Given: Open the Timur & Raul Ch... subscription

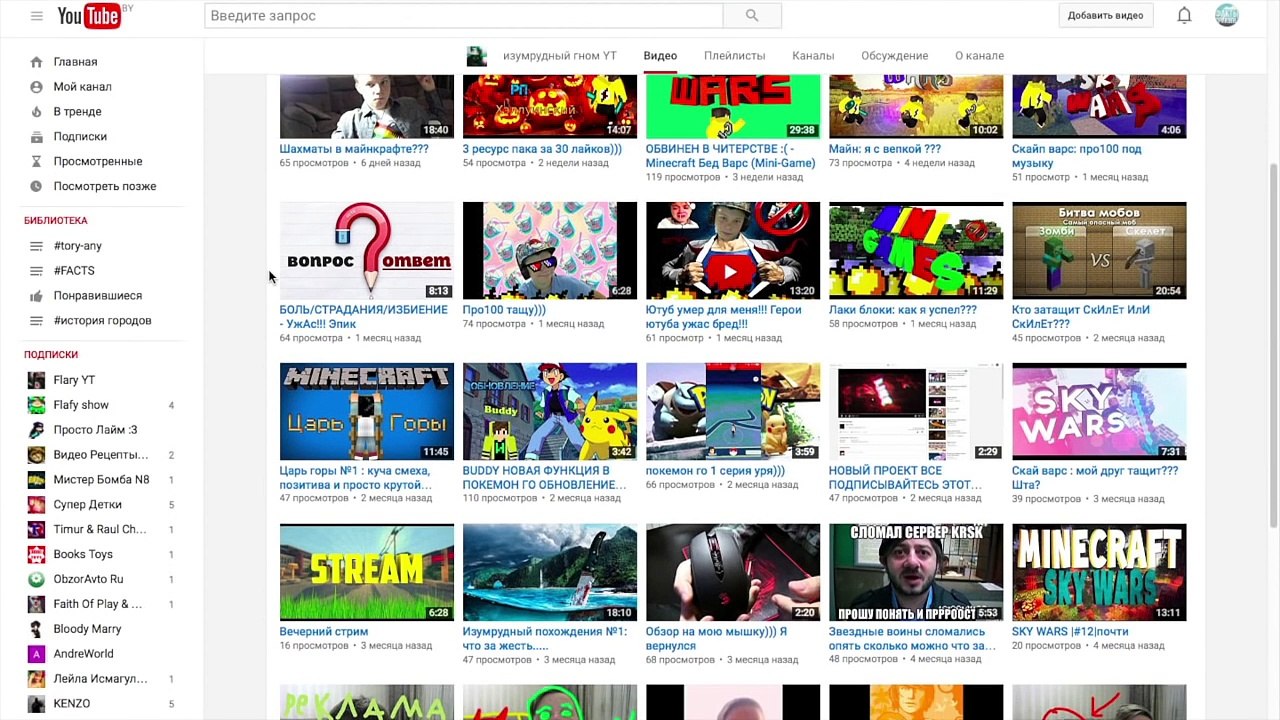Looking at the screenshot, I should tap(101, 529).
